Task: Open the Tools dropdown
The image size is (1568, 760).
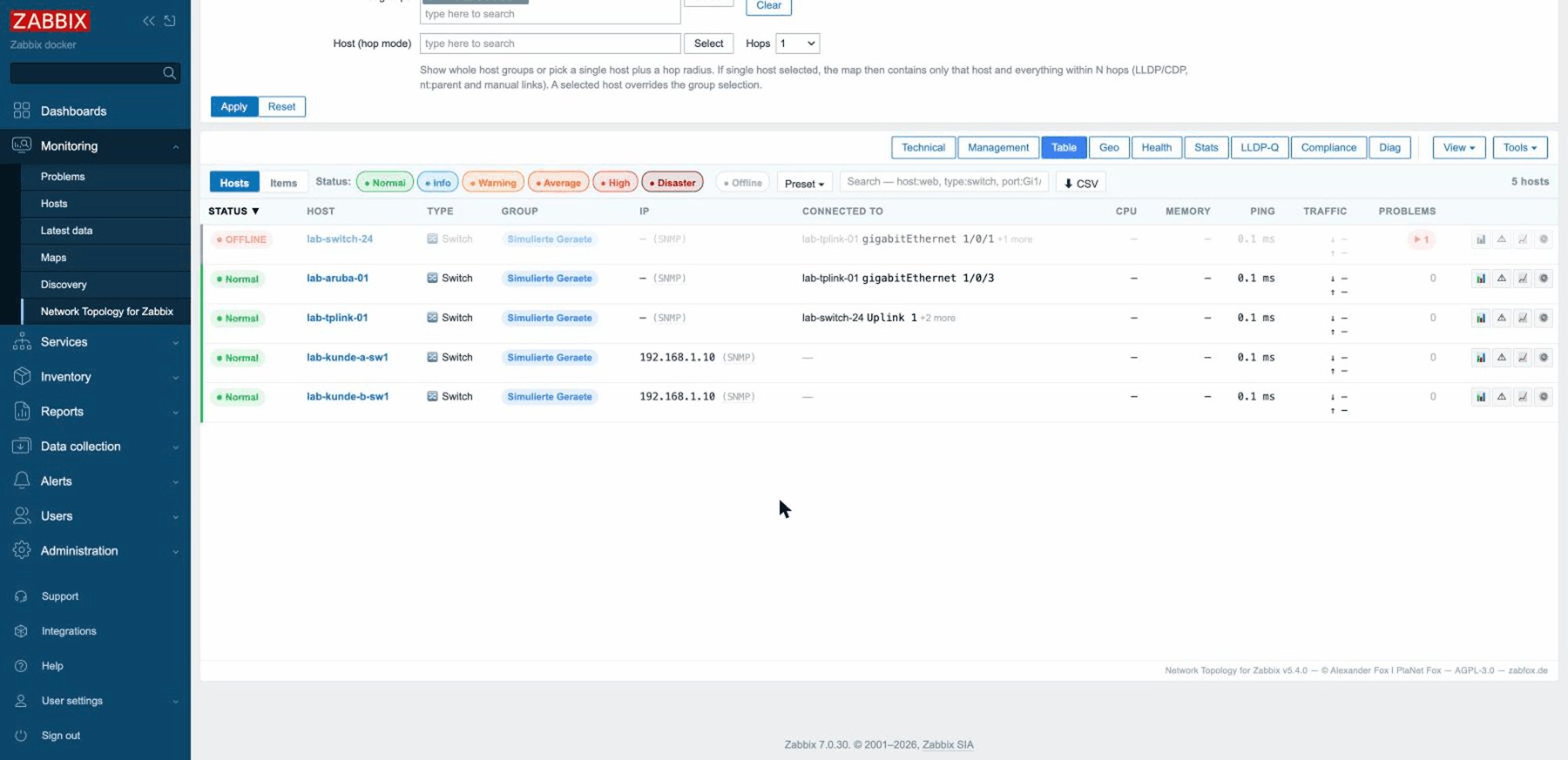Action: pos(1520,147)
